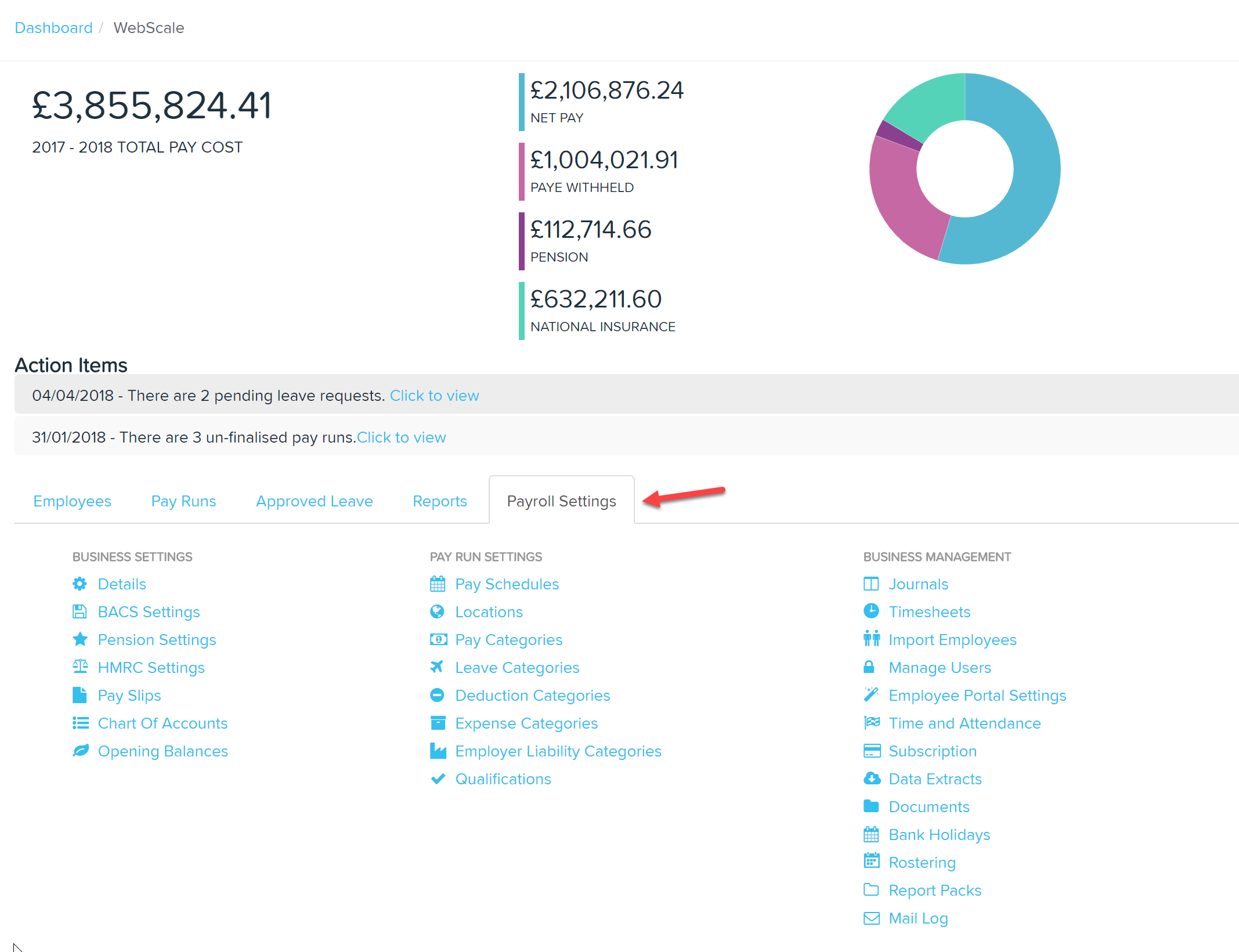View the un-finalised pay runs
Image resolution: width=1239 pixels, height=952 pixels.
[401, 437]
